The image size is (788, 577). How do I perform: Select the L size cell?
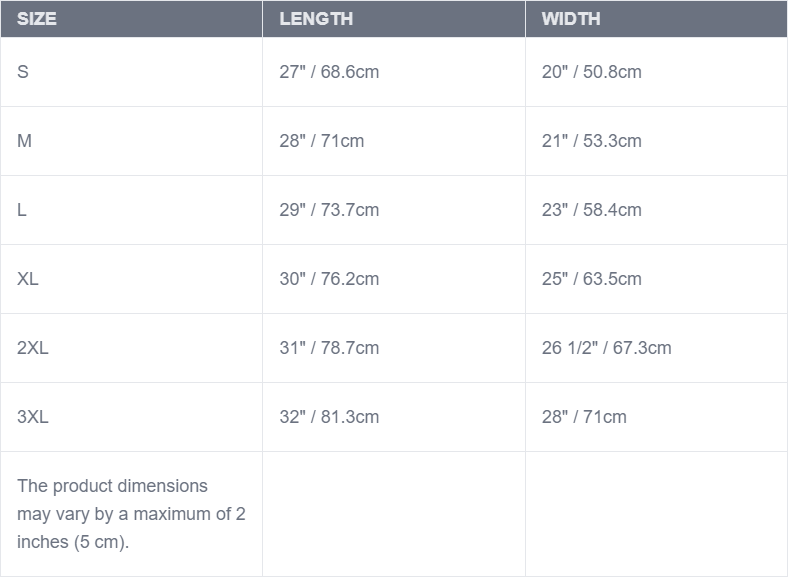coord(22,210)
